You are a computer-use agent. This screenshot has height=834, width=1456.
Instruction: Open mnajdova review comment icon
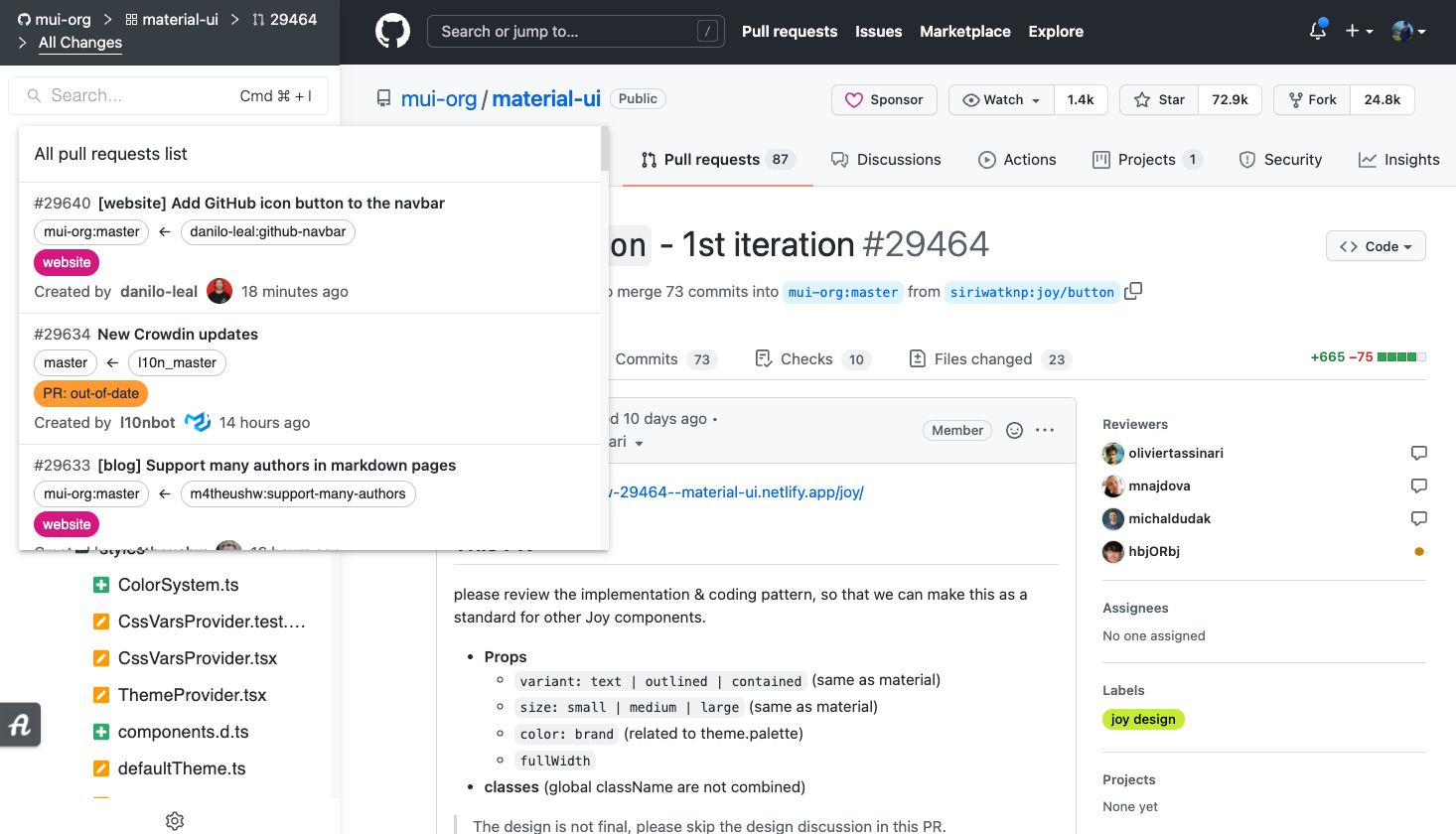1419,486
